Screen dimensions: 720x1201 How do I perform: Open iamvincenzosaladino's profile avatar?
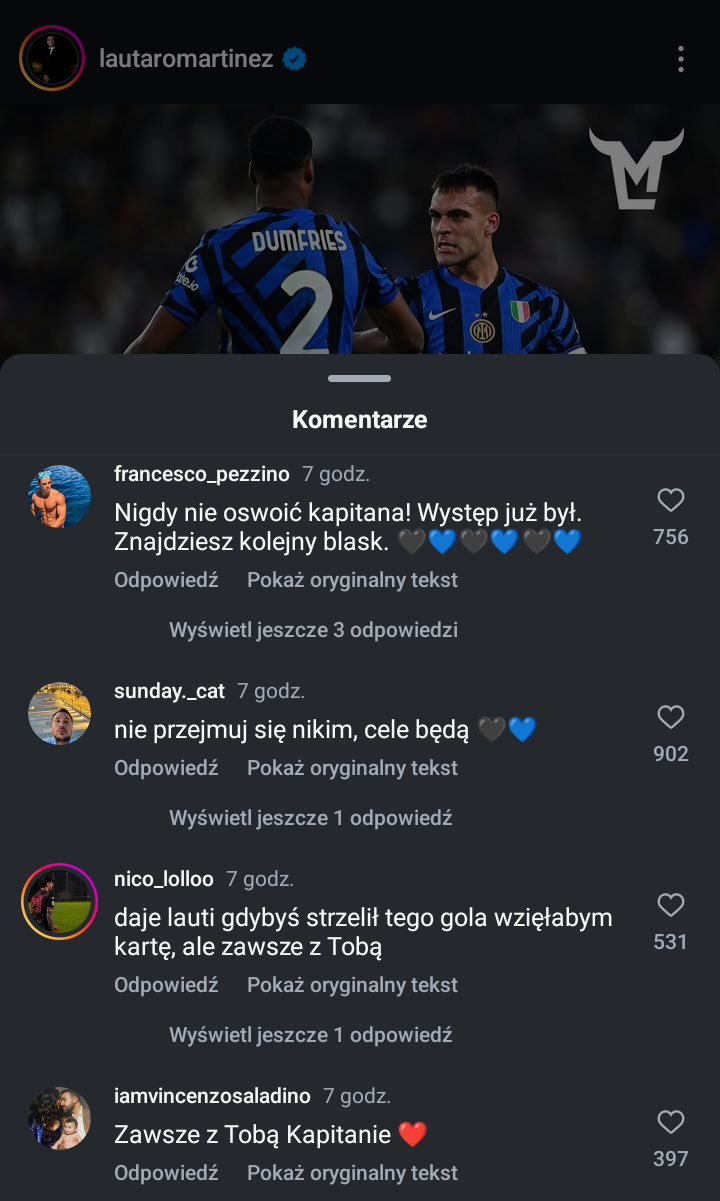click(x=59, y=1118)
